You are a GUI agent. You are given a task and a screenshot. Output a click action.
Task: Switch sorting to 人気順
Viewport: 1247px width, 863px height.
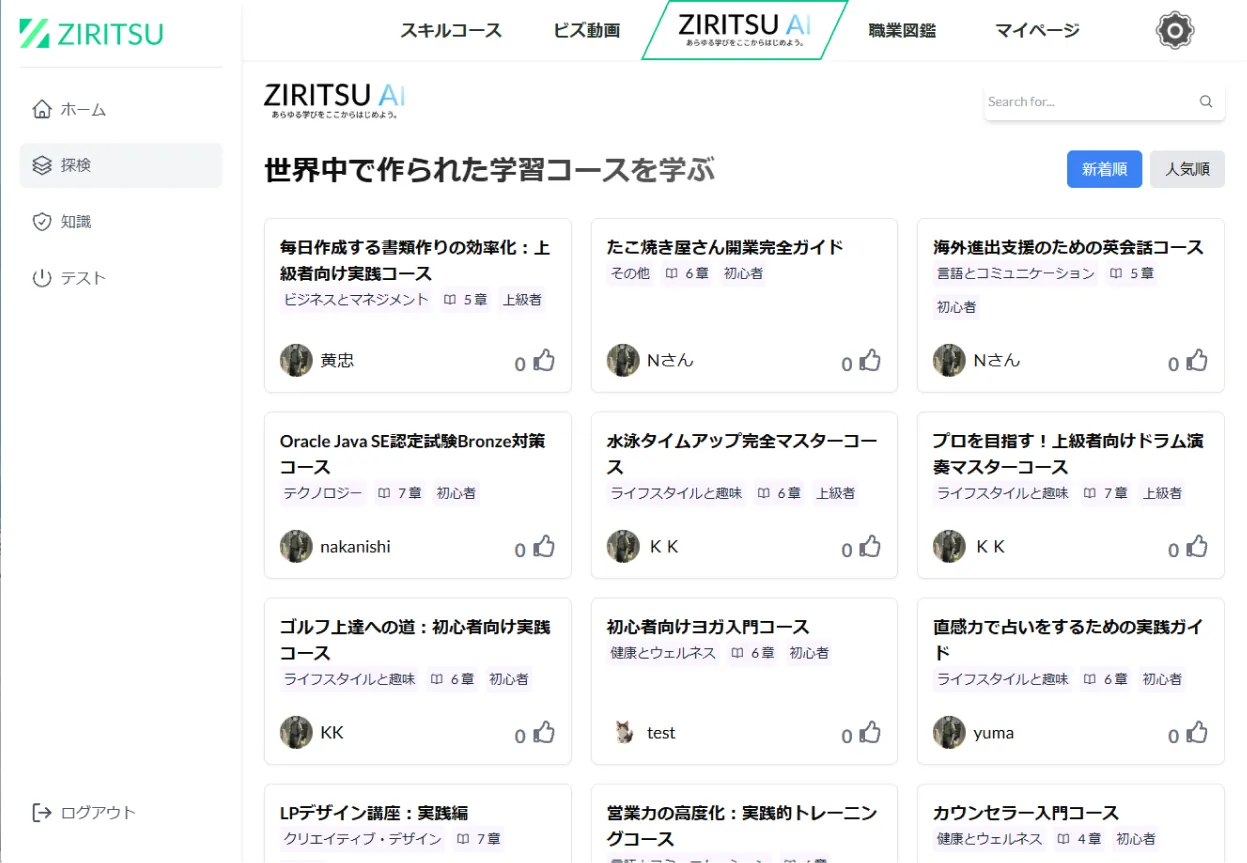(1187, 169)
